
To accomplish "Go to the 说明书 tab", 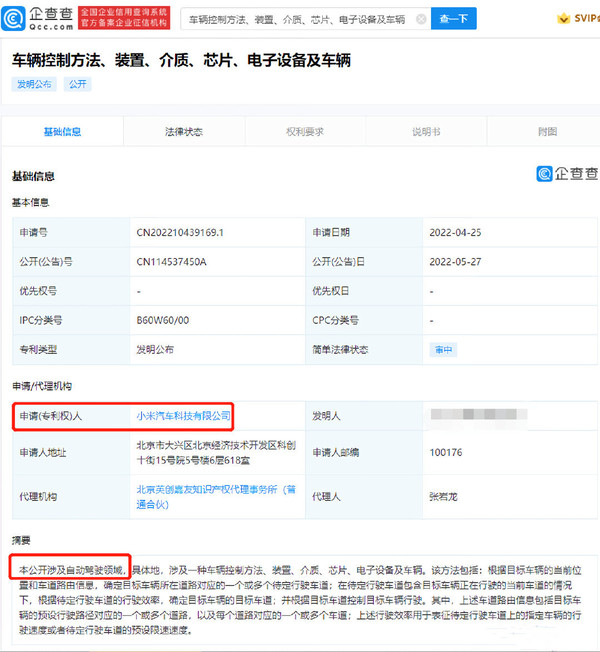I will coord(426,131).
